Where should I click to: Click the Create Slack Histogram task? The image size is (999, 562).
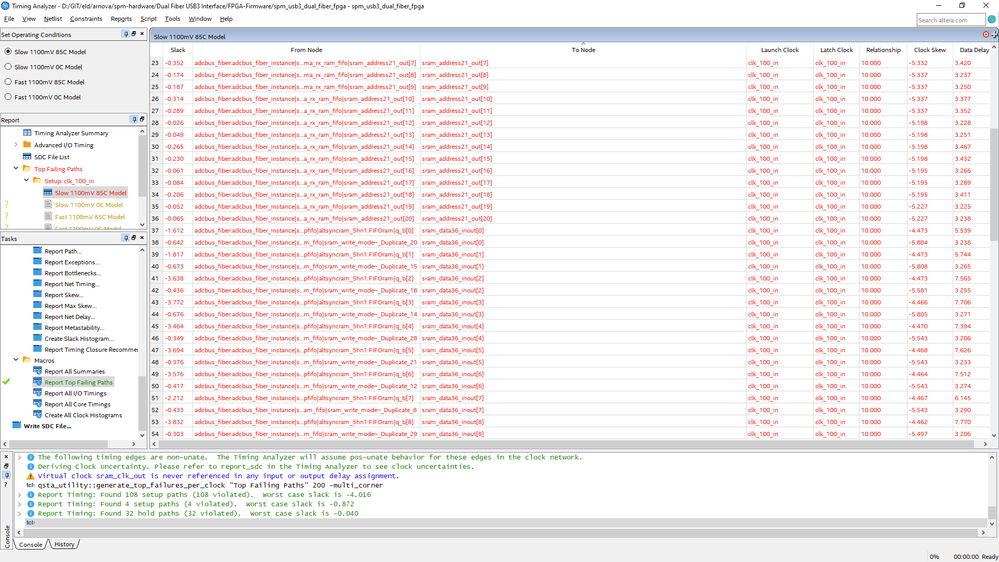click(x=78, y=339)
